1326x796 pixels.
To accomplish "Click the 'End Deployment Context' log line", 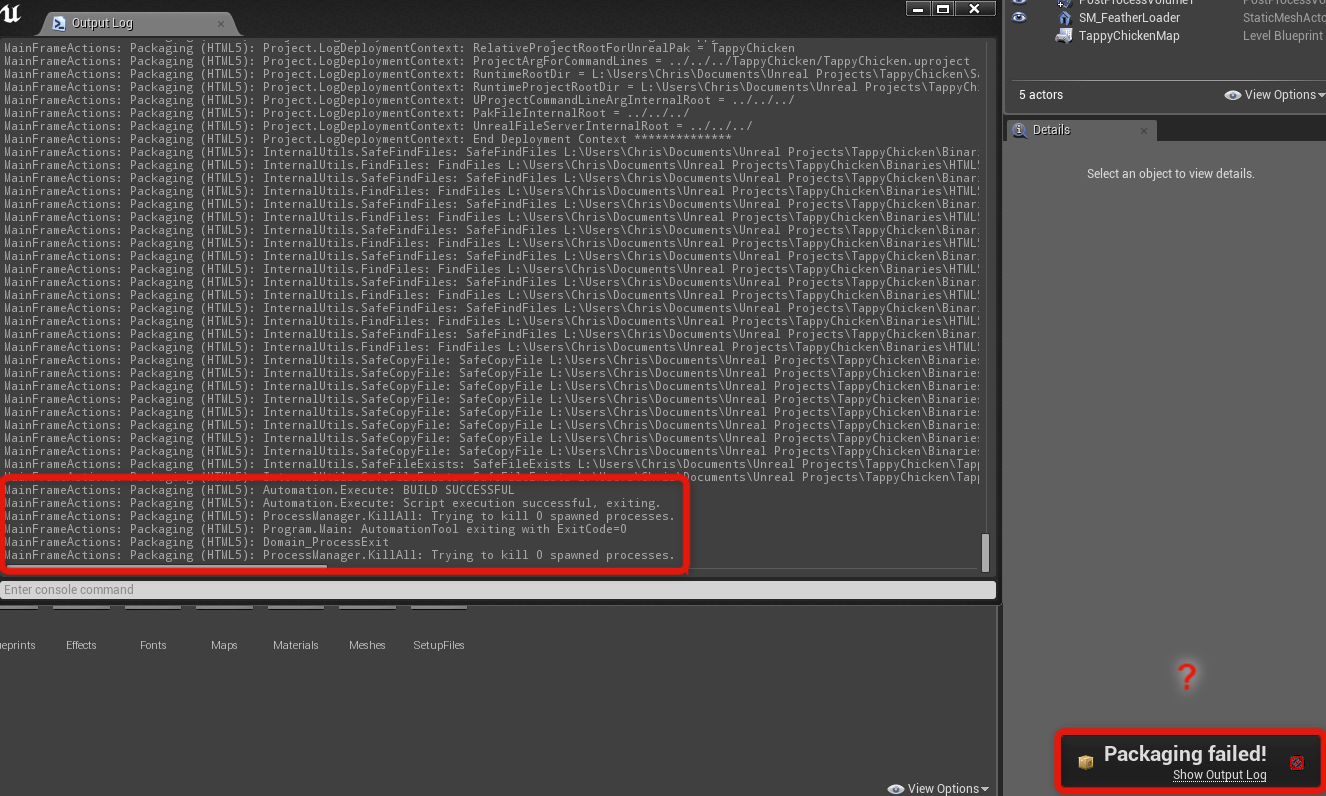I will [367, 139].
